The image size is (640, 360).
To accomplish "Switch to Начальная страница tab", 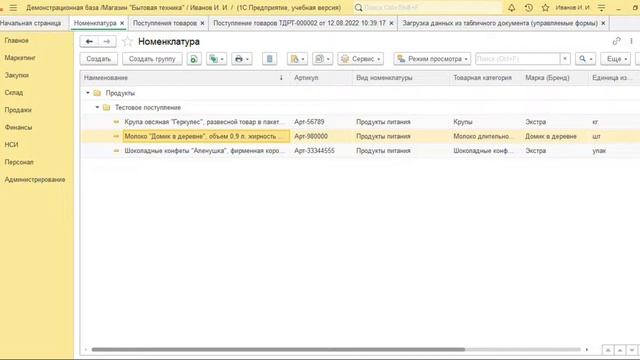I will pyautogui.click(x=31, y=23).
